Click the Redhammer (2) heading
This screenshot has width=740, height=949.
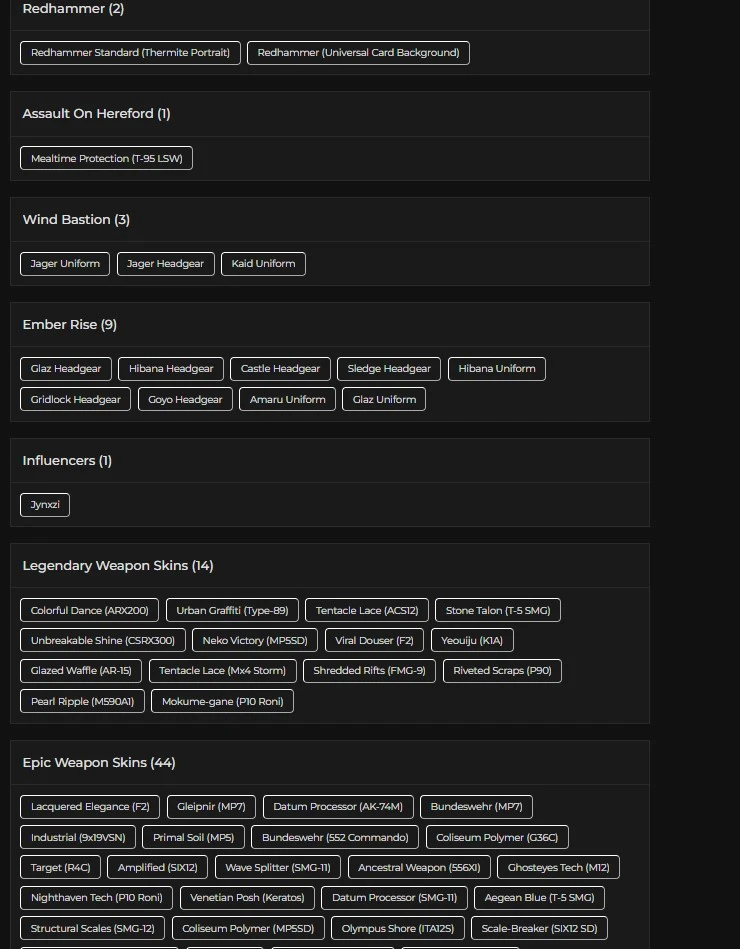click(73, 8)
